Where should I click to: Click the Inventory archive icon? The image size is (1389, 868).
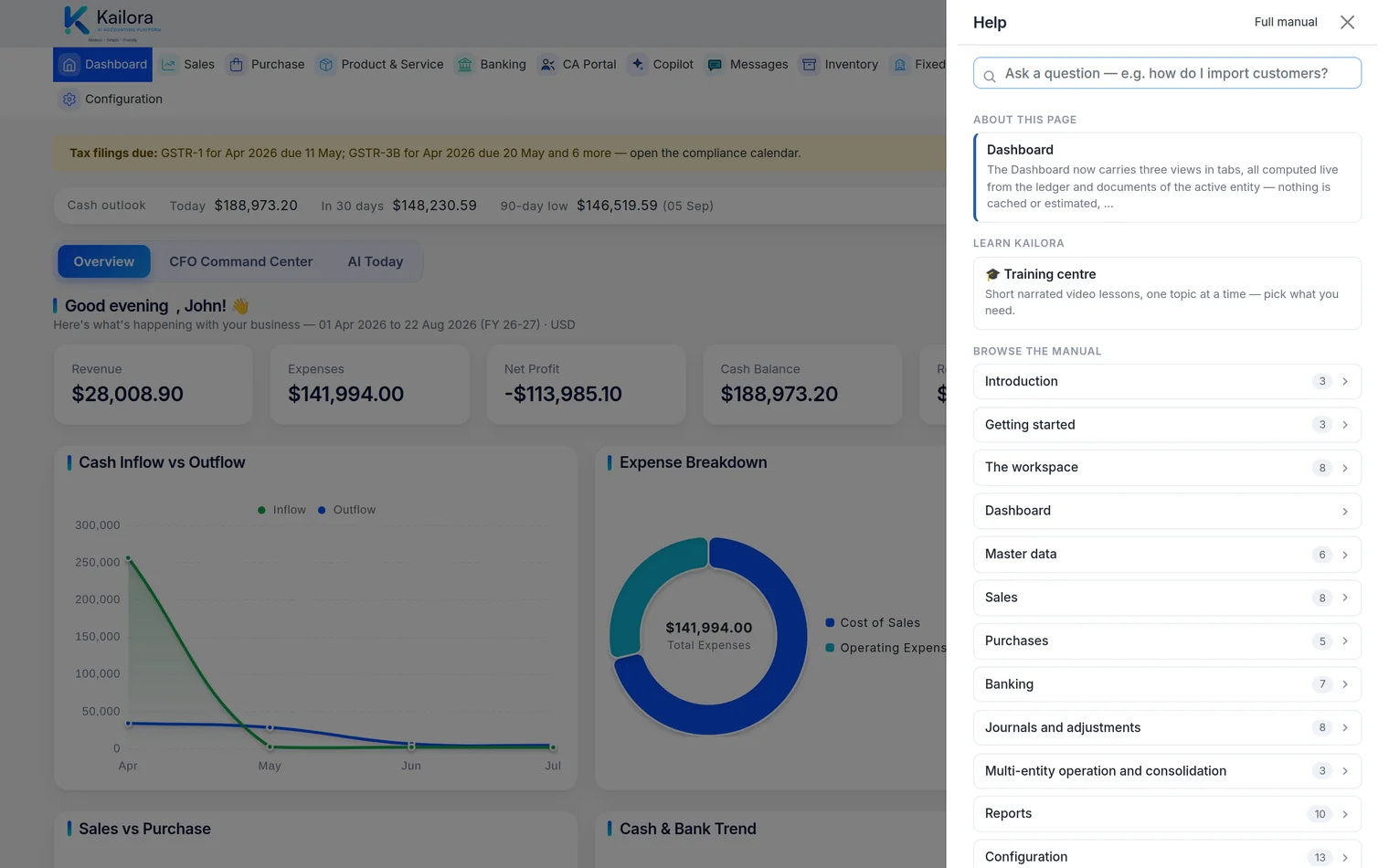[810, 65]
